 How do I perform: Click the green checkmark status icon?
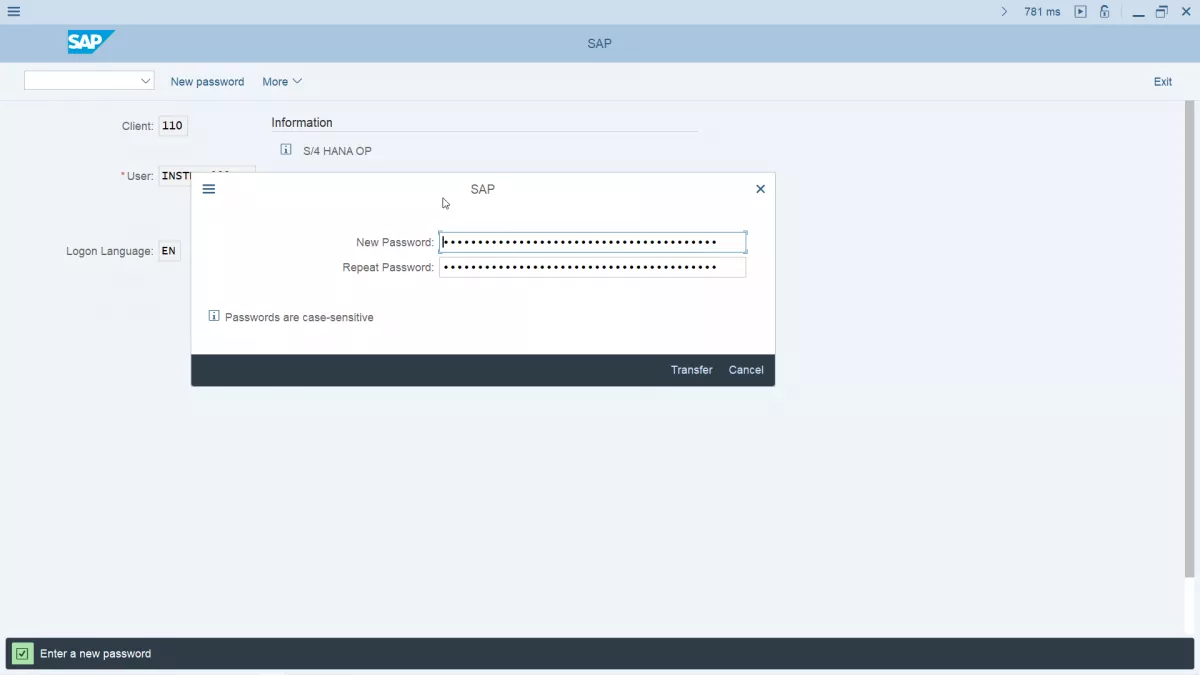(22, 654)
